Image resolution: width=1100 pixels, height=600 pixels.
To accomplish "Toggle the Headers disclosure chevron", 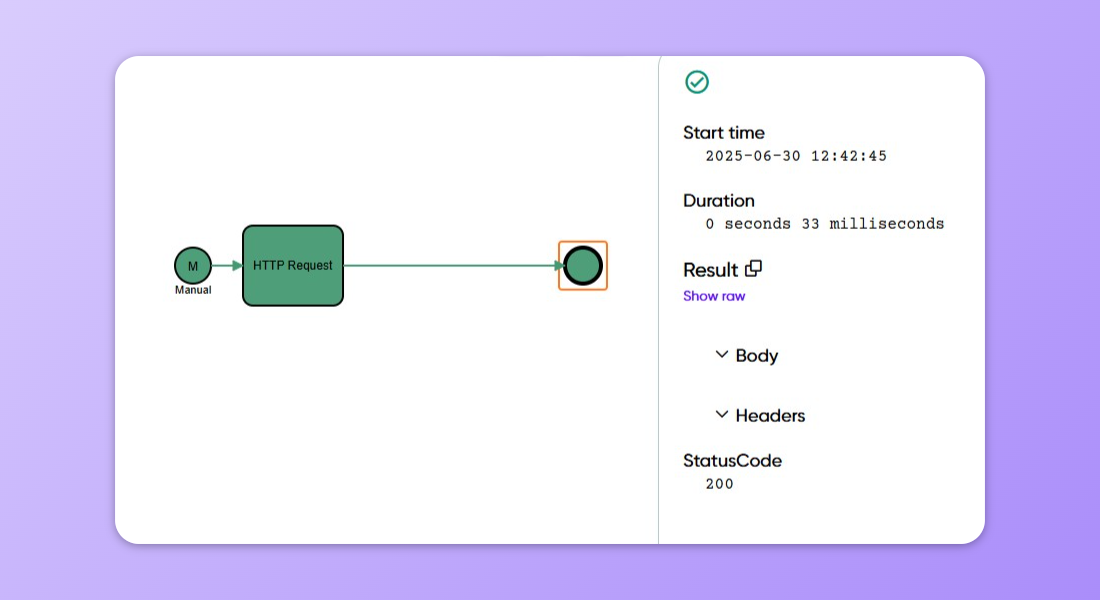I will tap(721, 414).
